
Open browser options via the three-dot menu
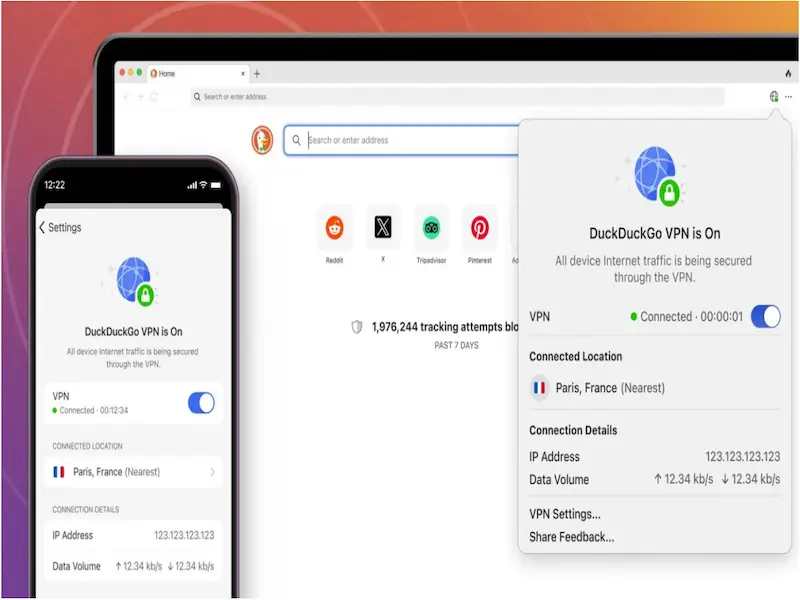[x=789, y=96]
